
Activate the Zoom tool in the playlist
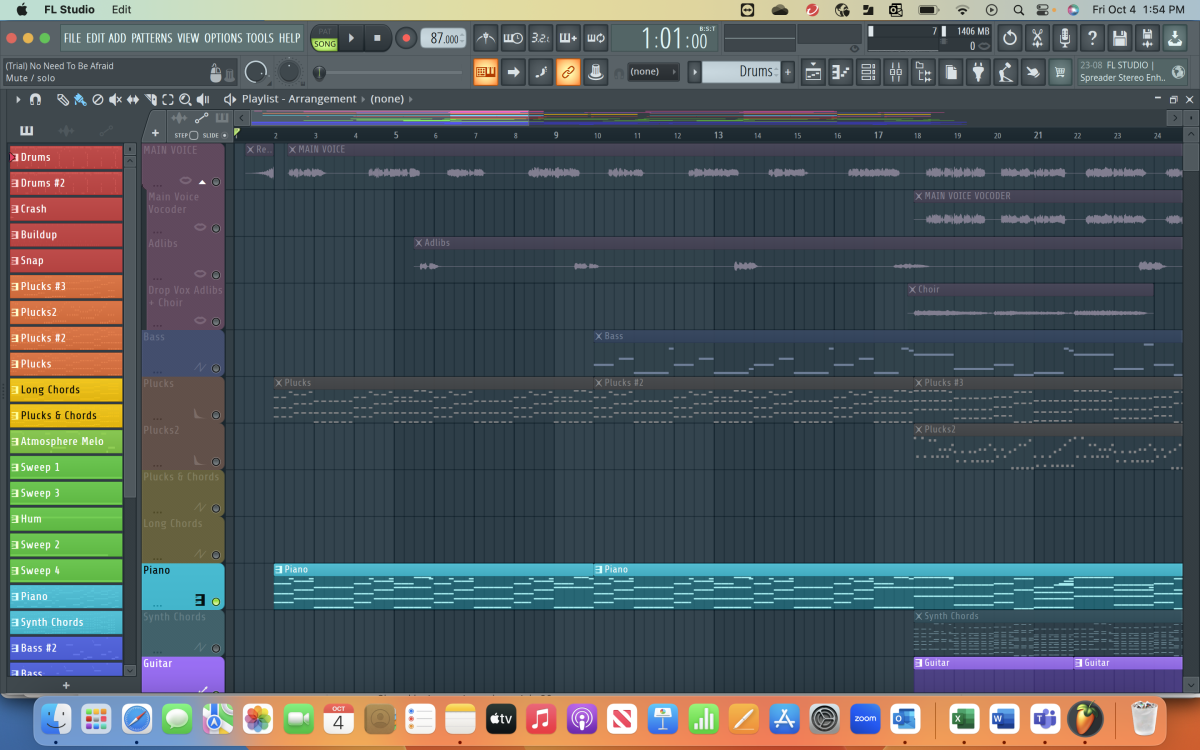[x=185, y=99]
